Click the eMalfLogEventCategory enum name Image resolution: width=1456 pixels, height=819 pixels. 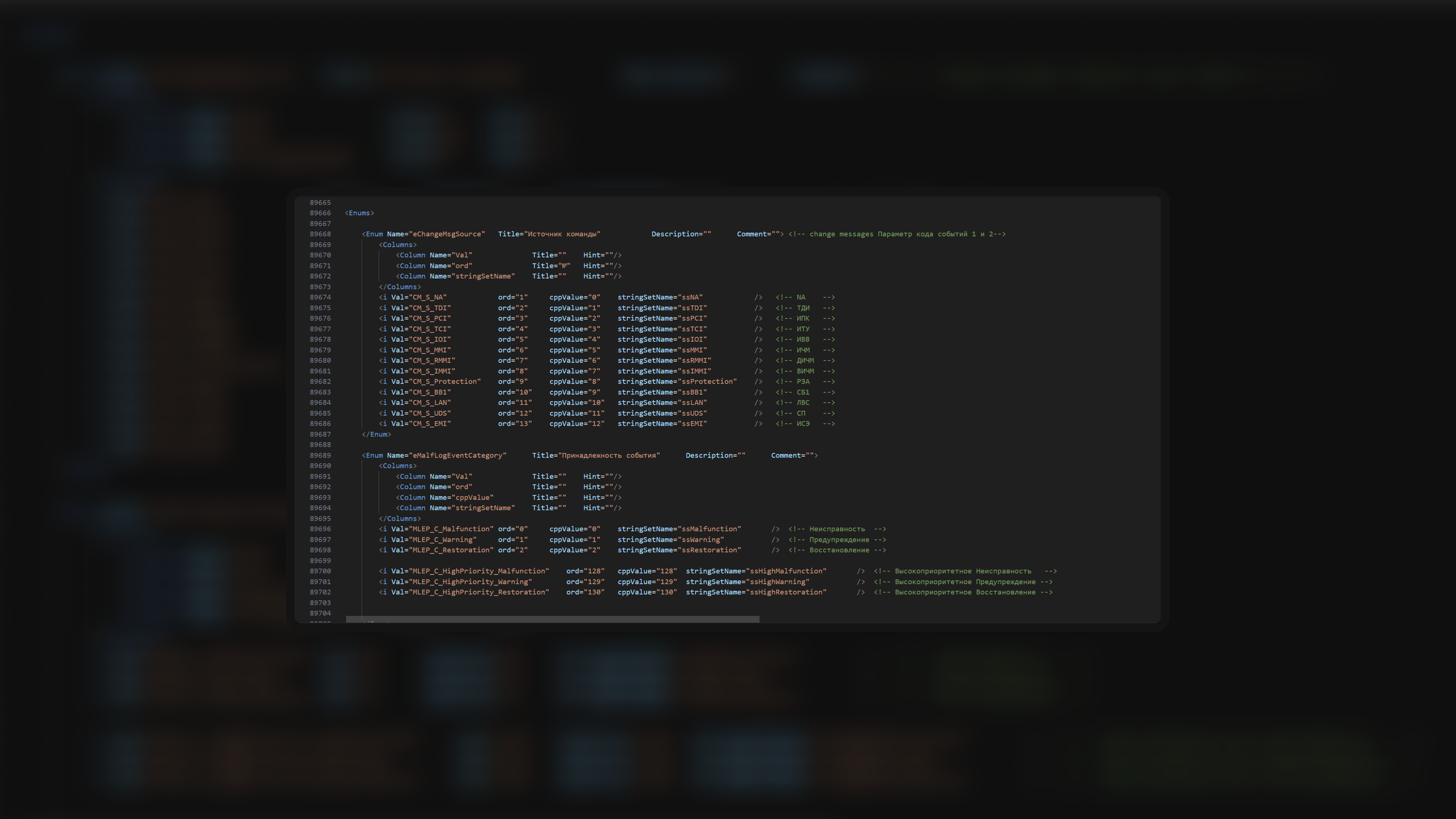(x=458, y=456)
